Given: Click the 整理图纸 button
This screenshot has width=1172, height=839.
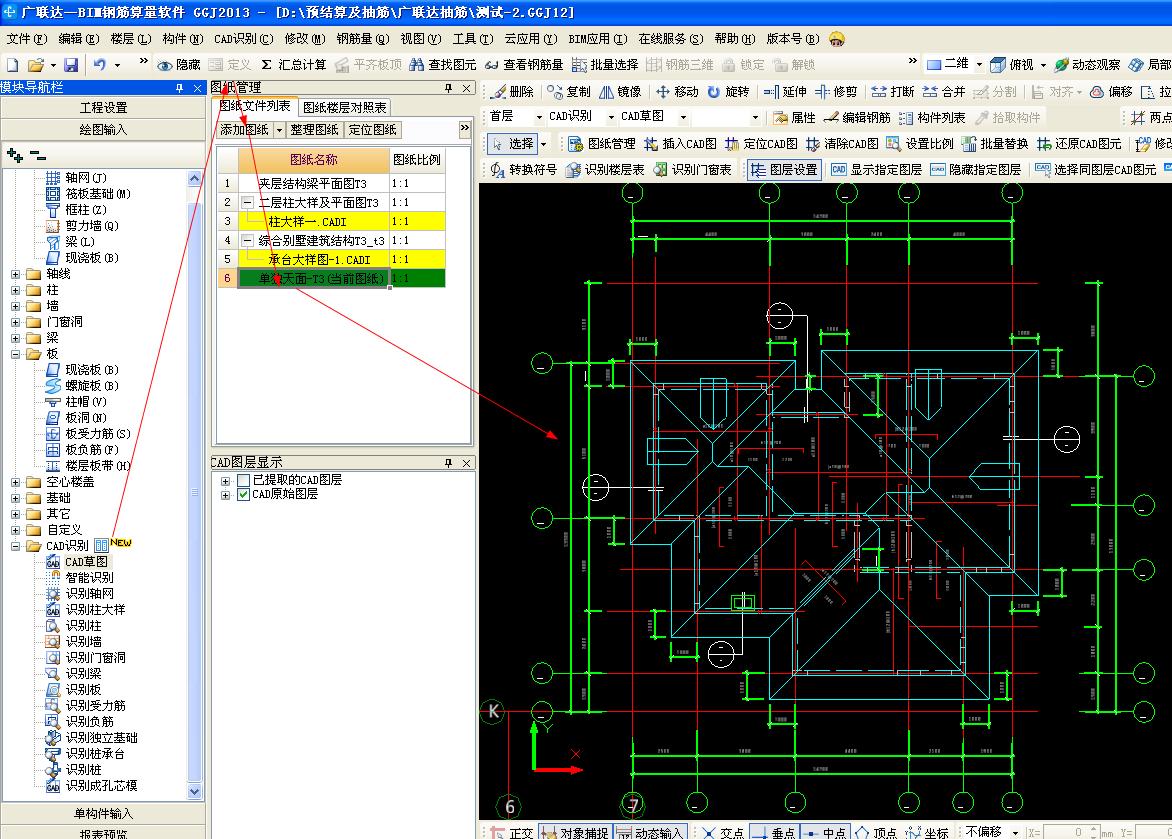Looking at the screenshot, I should point(315,130).
